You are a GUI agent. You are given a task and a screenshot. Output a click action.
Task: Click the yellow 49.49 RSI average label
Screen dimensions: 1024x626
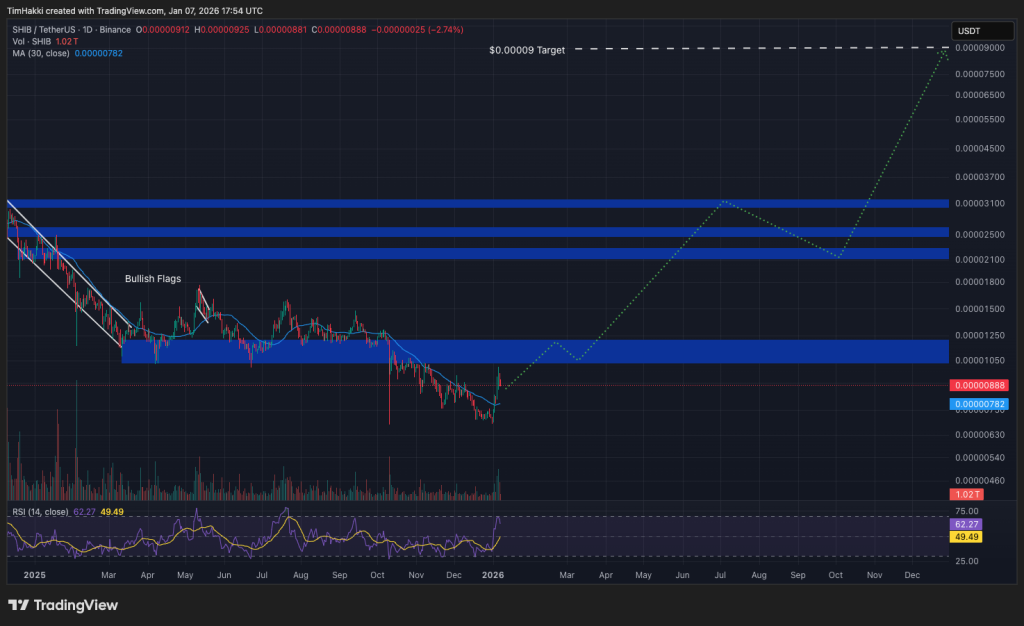pyautogui.click(x=967, y=537)
